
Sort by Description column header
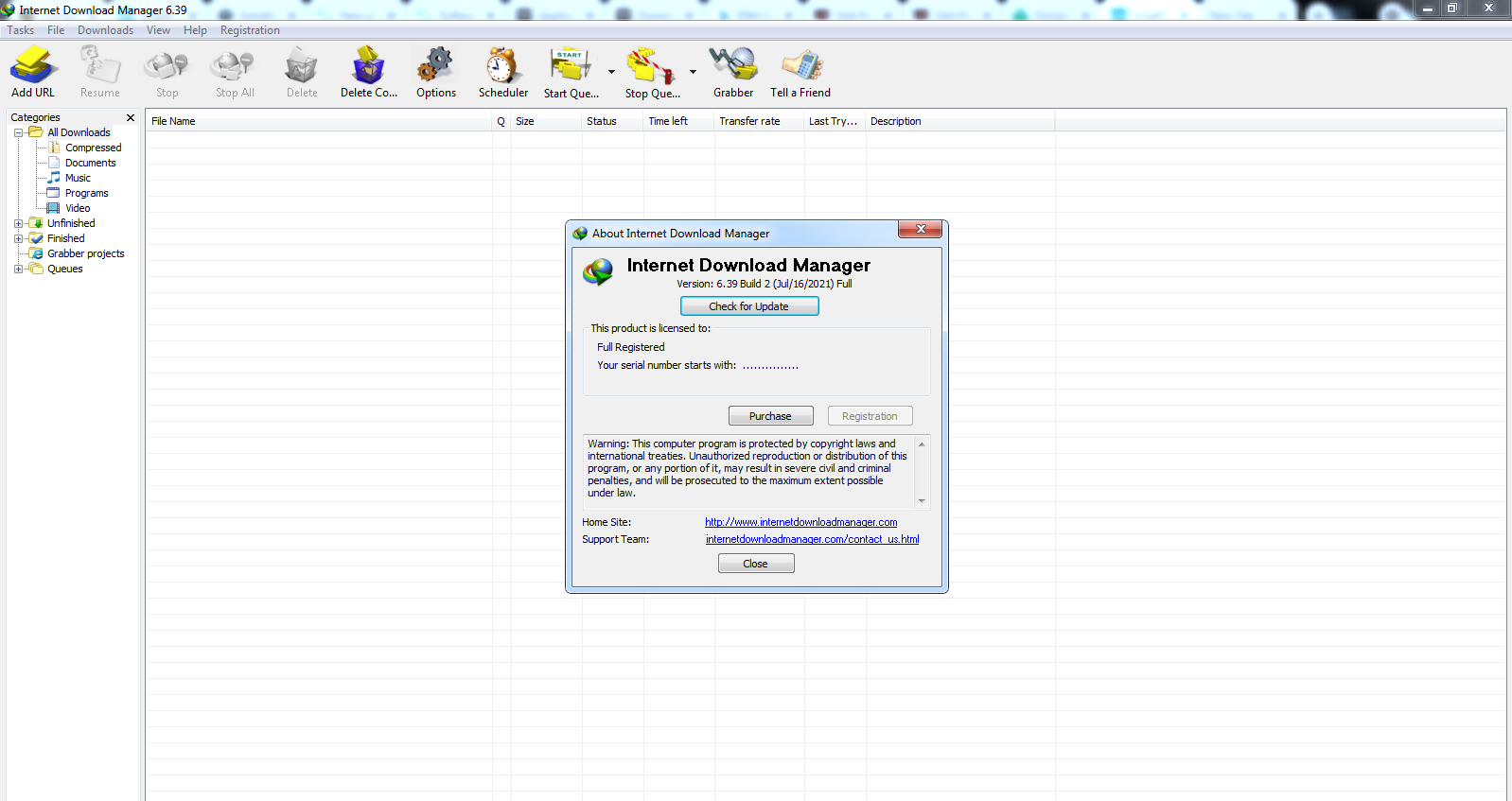[959, 121]
